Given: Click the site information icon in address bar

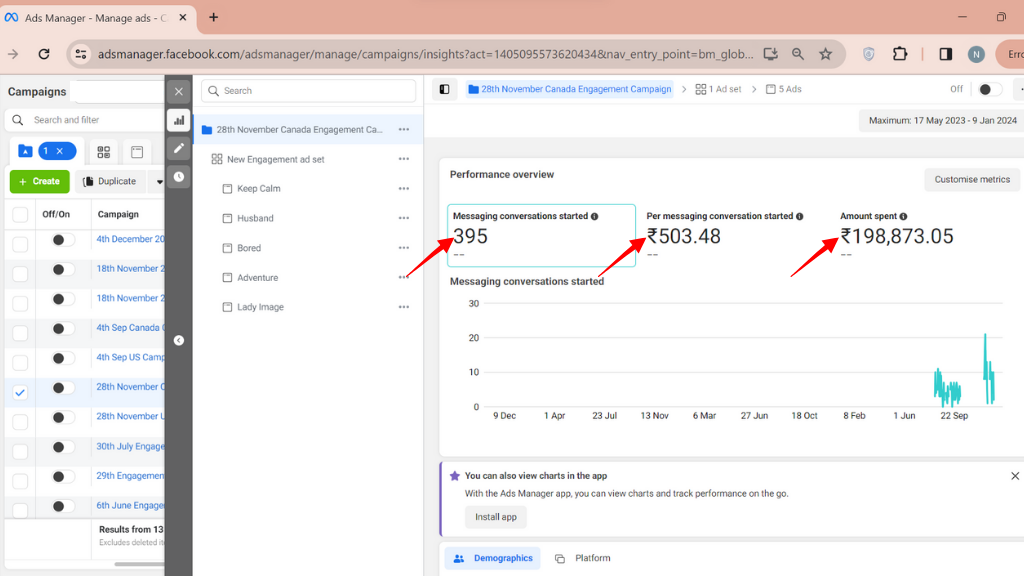Looking at the screenshot, I should (x=81, y=54).
